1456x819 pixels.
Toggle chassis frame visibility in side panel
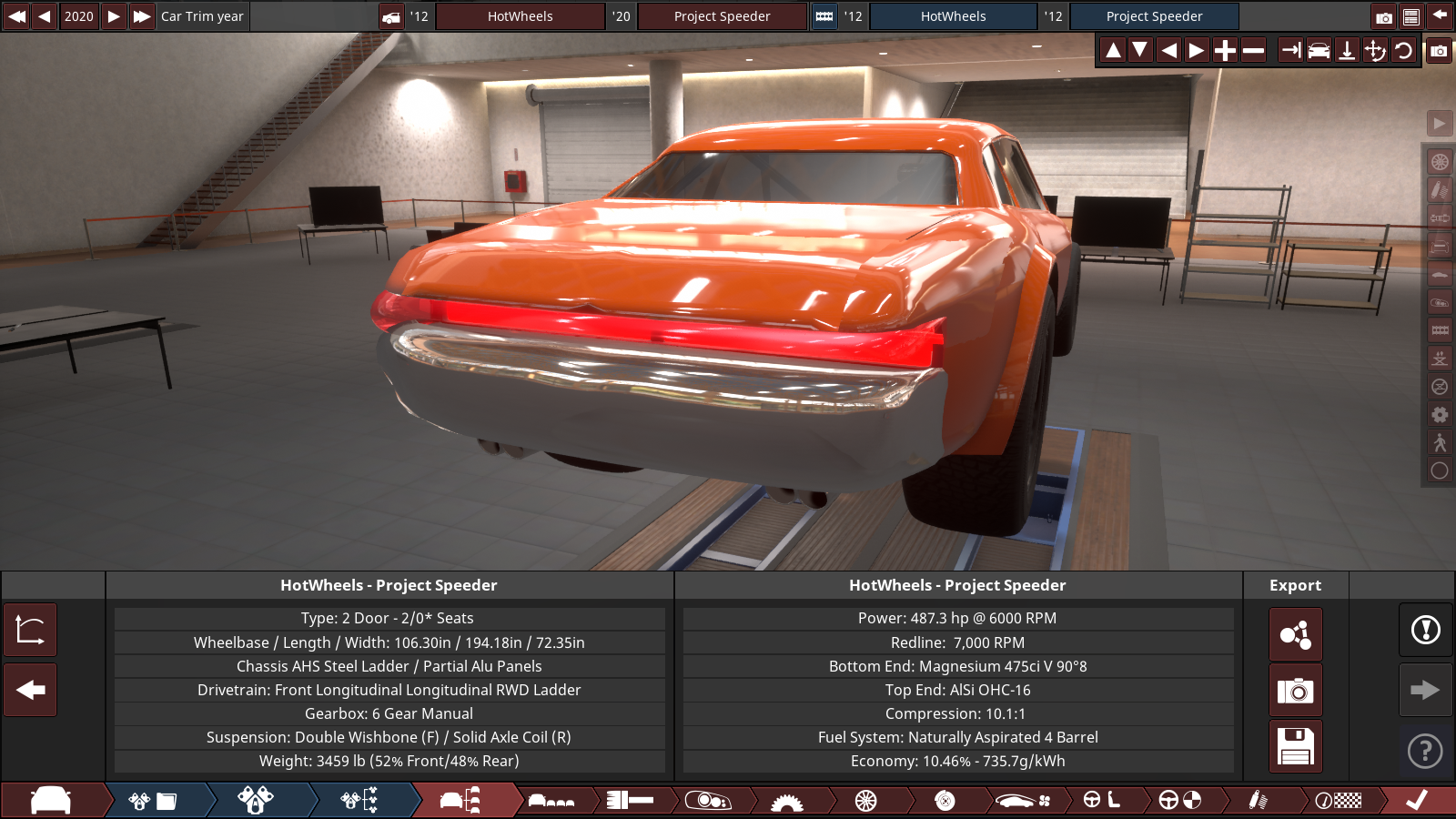(x=1440, y=246)
